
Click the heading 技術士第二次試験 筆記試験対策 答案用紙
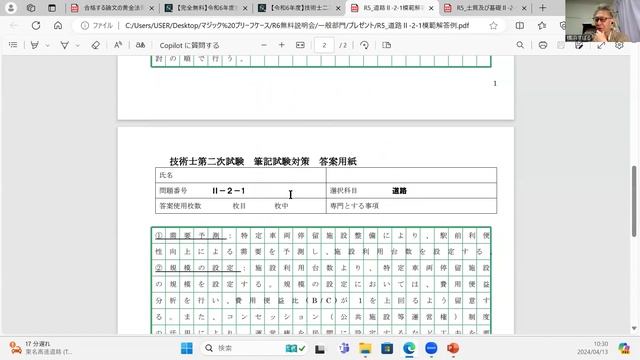click(x=263, y=161)
